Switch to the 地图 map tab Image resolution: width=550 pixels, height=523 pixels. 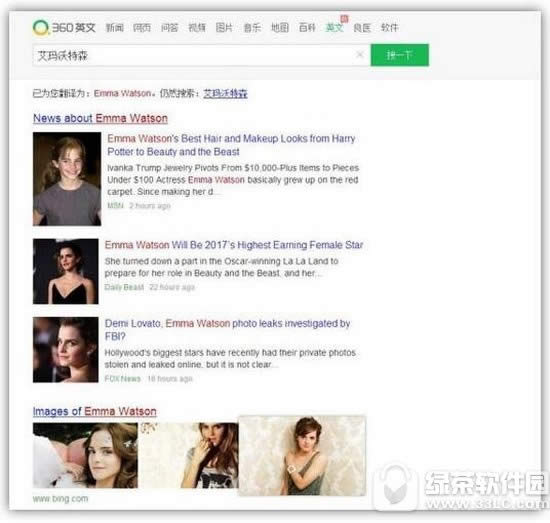pos(280,28)
